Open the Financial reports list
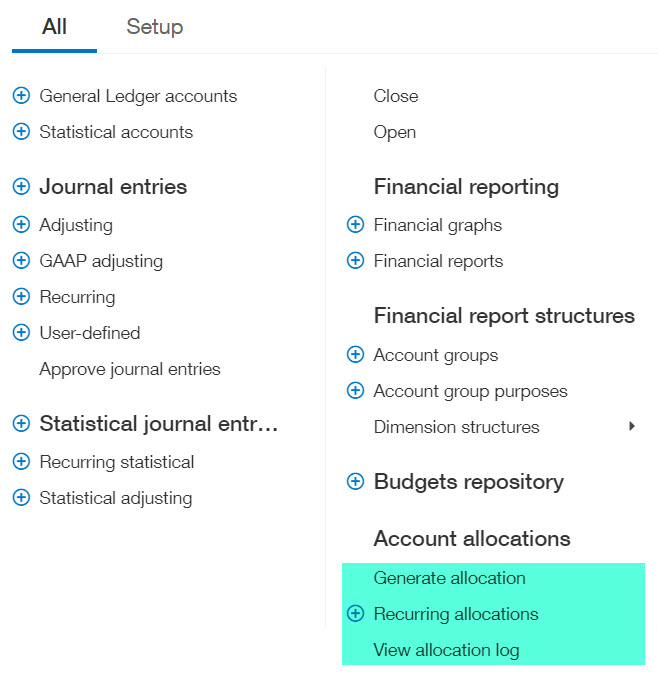Image resolution: width=658 pixels, height=673 pixels. [x=438, y=261]
